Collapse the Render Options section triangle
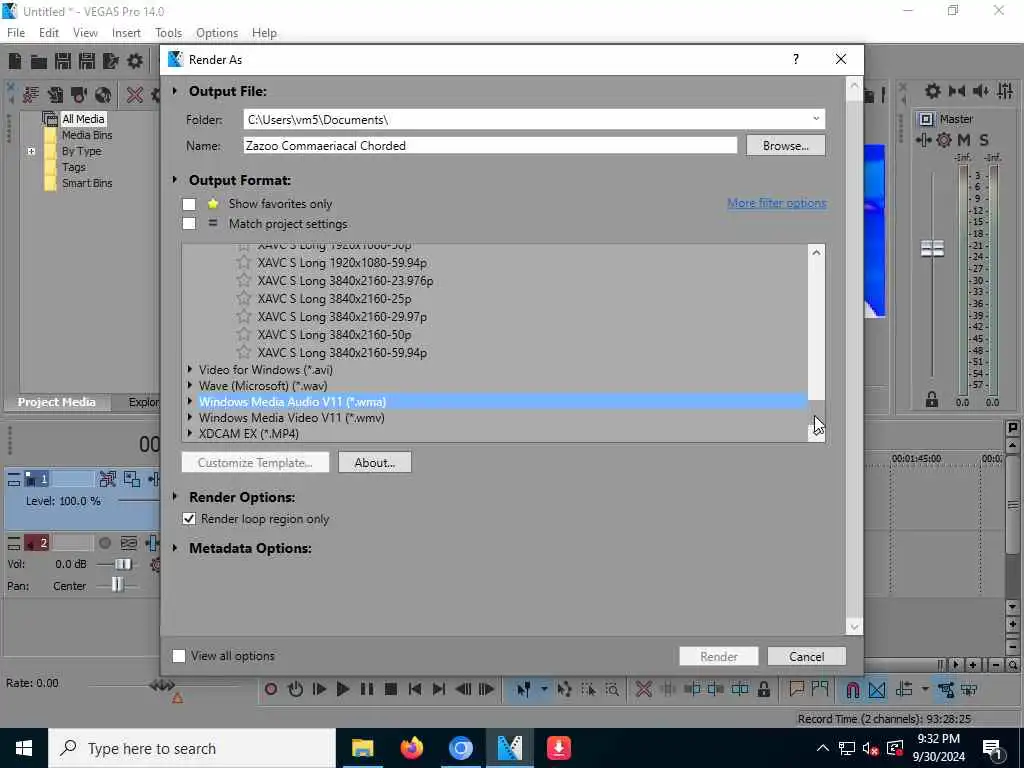 (175, 496)
